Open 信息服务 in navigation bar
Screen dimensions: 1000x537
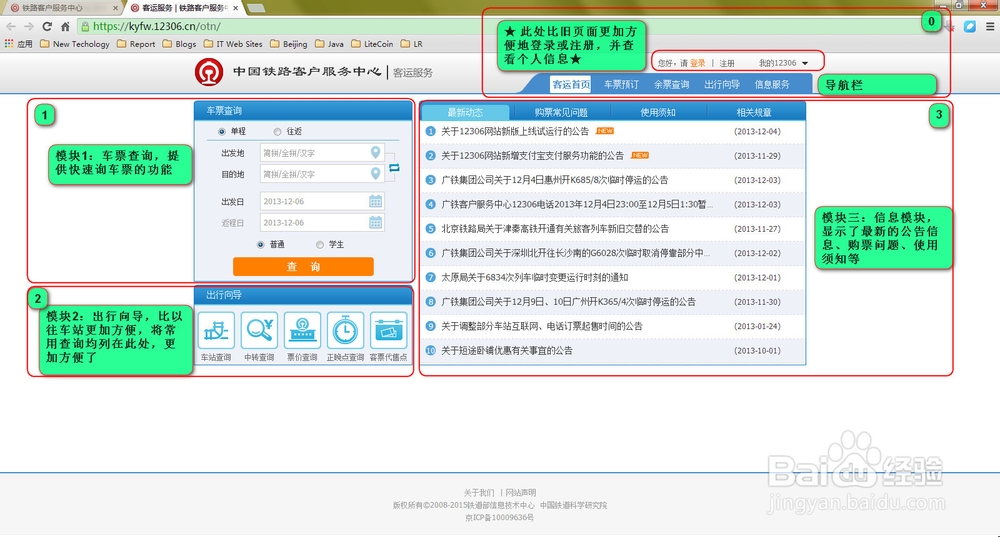772,84
